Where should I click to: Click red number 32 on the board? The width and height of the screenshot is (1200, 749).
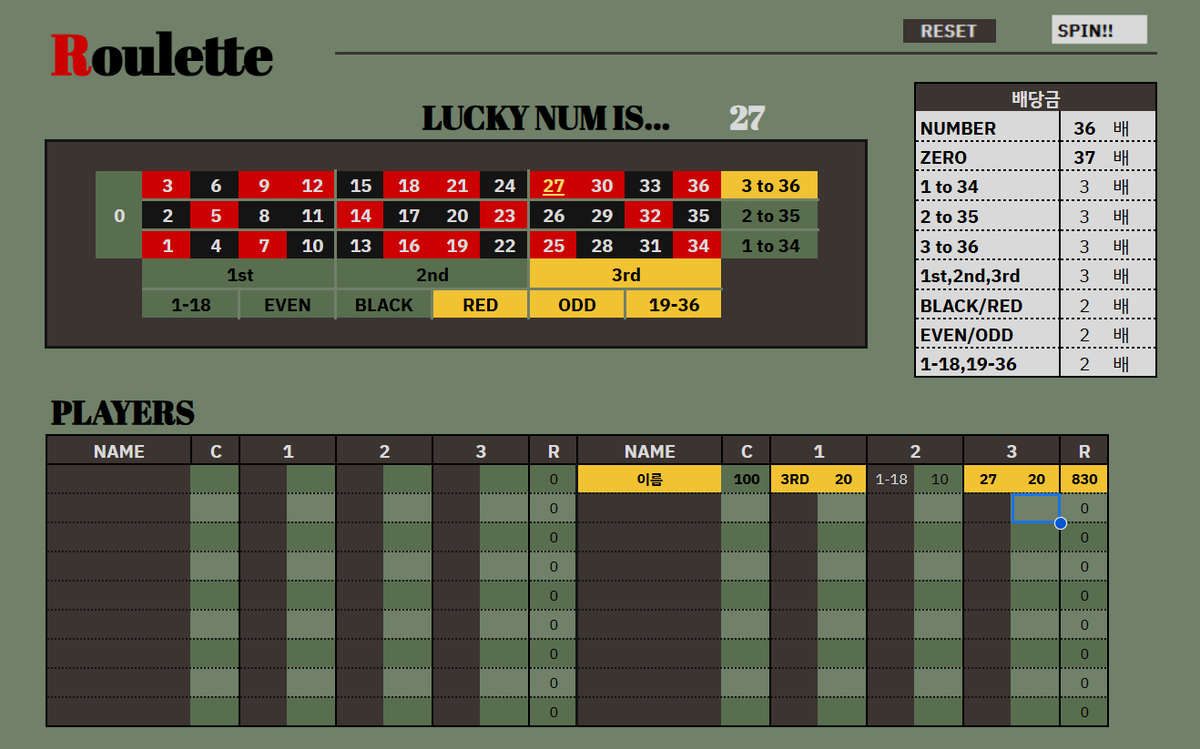[650, 215]
